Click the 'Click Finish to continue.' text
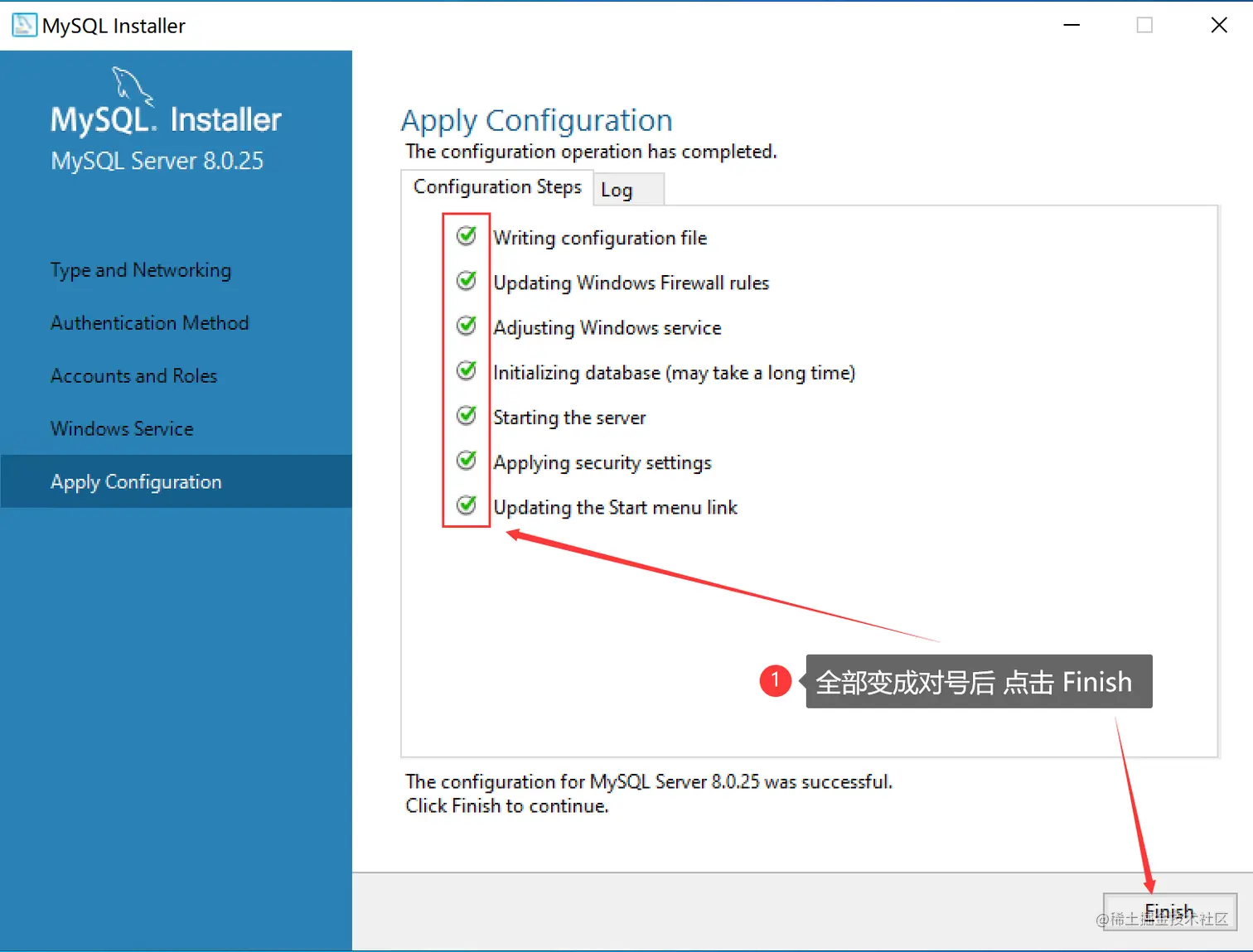Viewport: 1253px width, 952px height. tap(506, 806)
